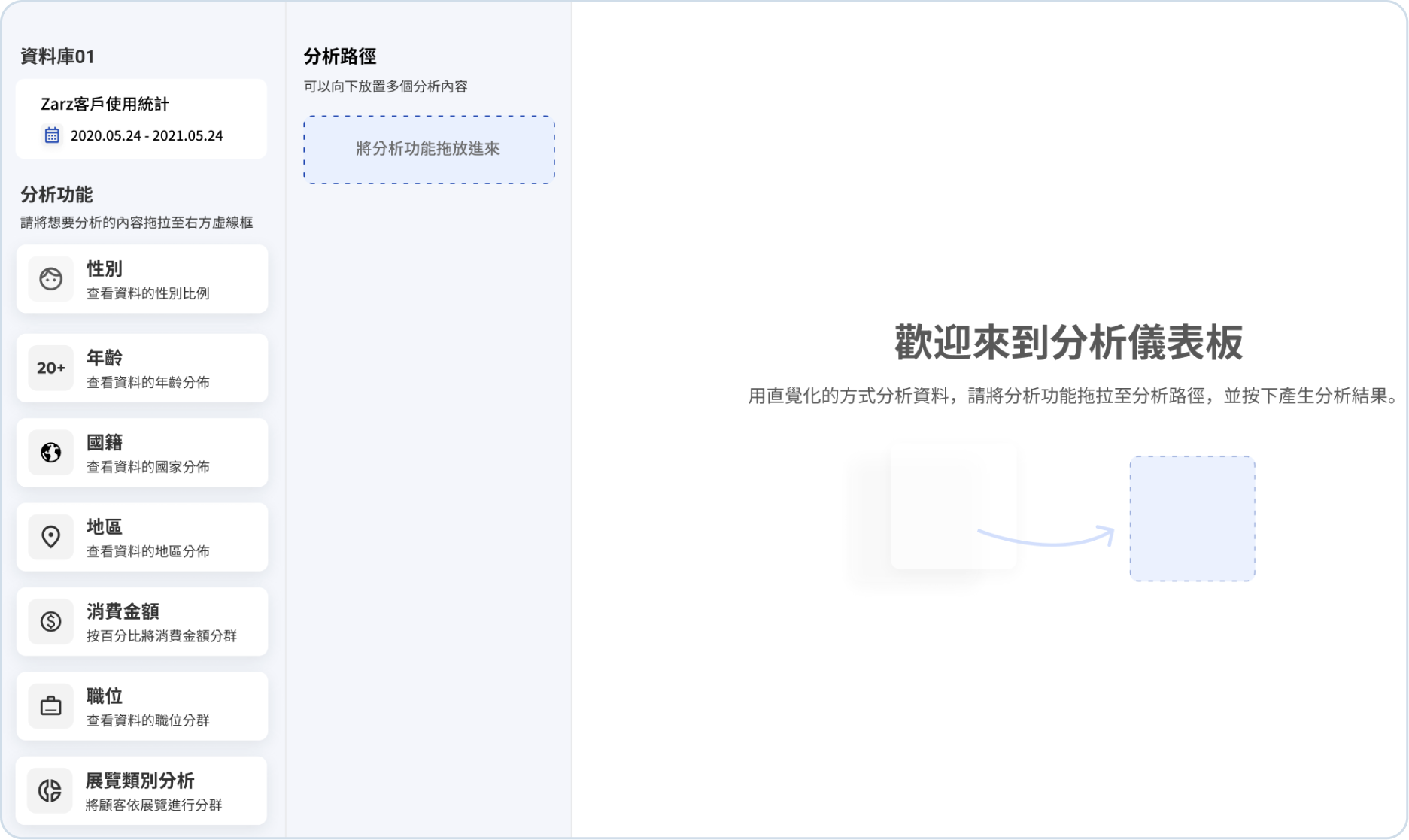Click the 分析功能 section heading
This screenshot has height=840, width=1409.
pos(56,195)
